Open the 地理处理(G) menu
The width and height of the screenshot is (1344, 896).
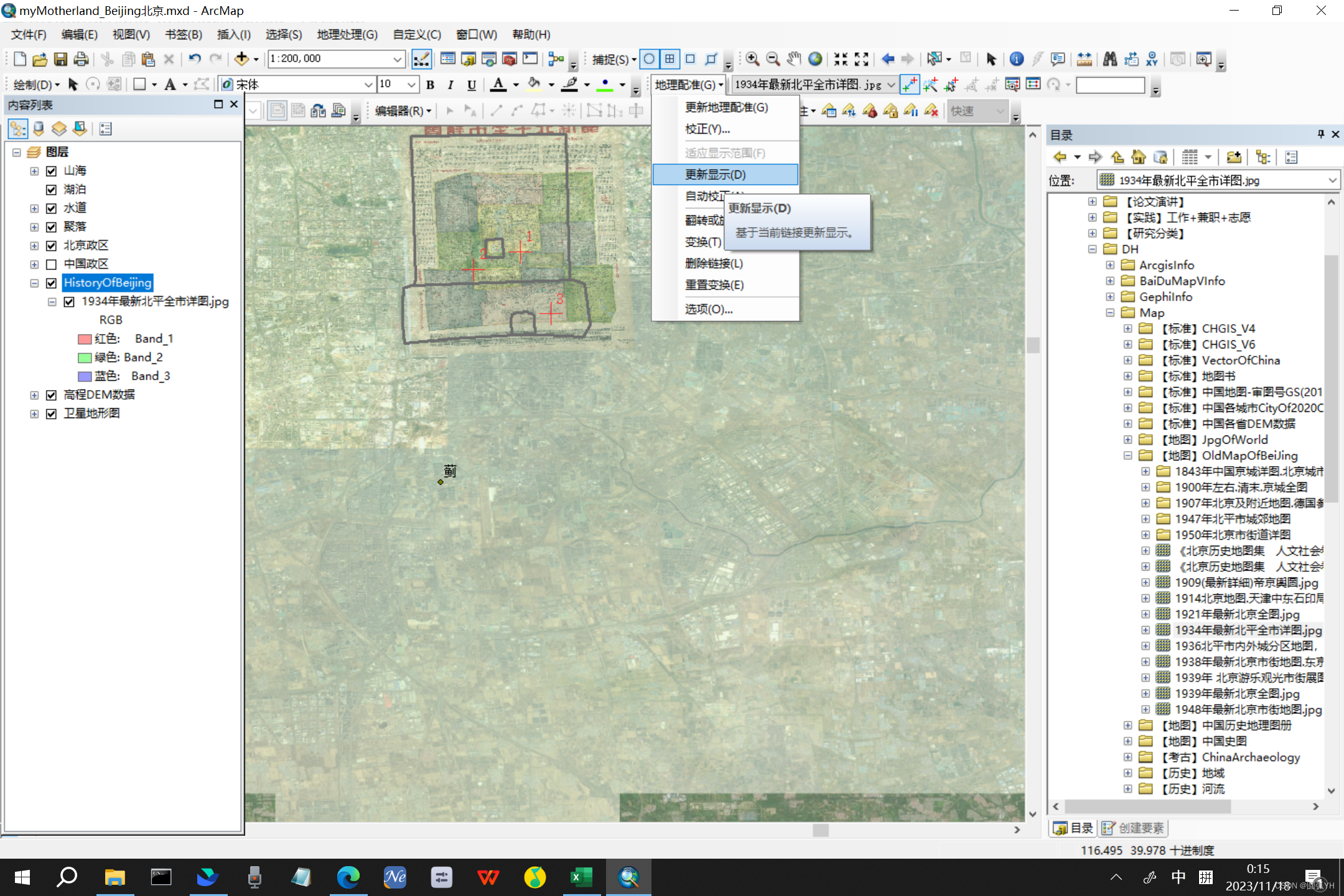(x=347, y=34)
